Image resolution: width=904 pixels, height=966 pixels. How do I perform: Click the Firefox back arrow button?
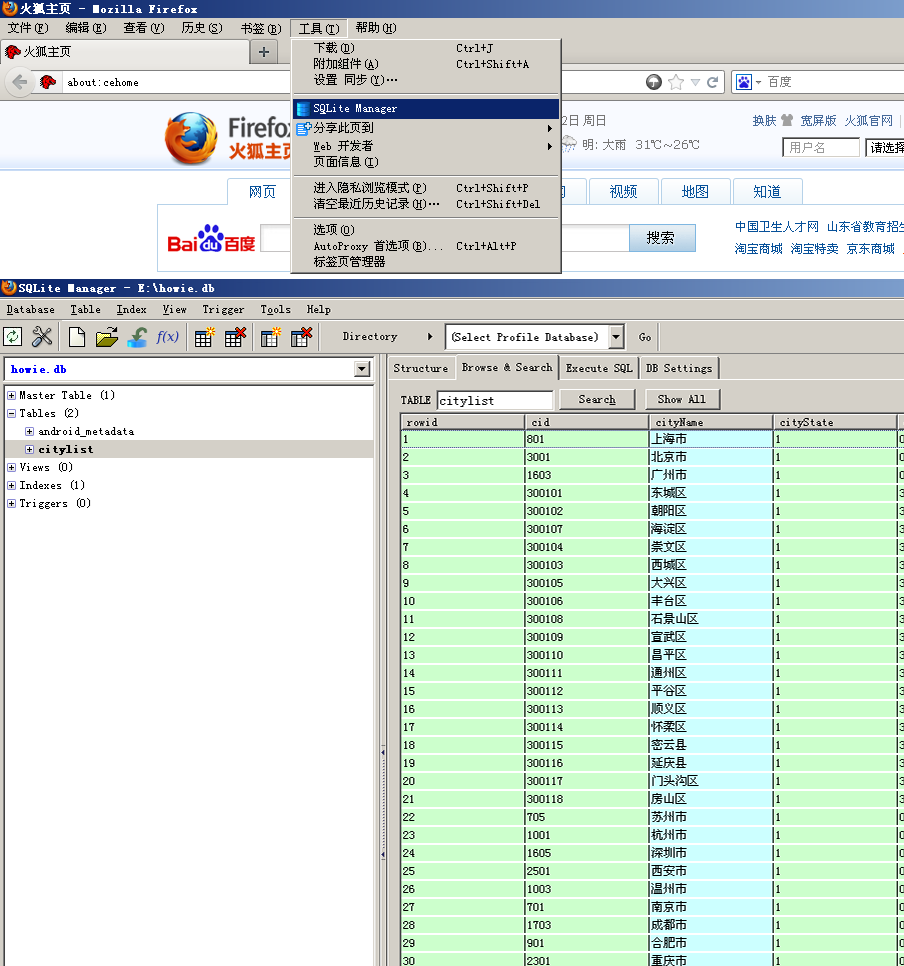tap(20, 82)
